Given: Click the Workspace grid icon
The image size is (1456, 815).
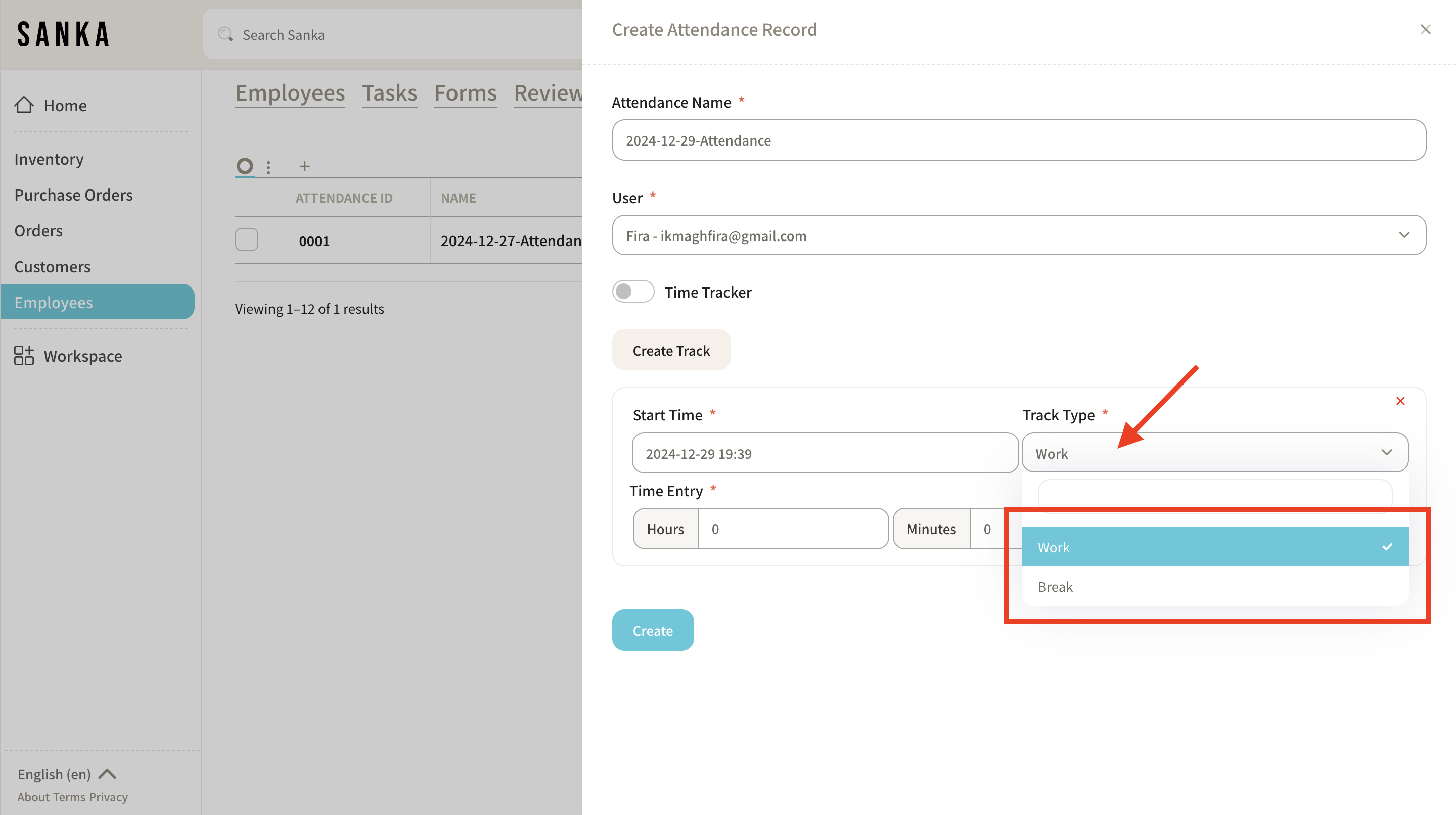Looking at the screenshot, I should [x=24, y=356].
